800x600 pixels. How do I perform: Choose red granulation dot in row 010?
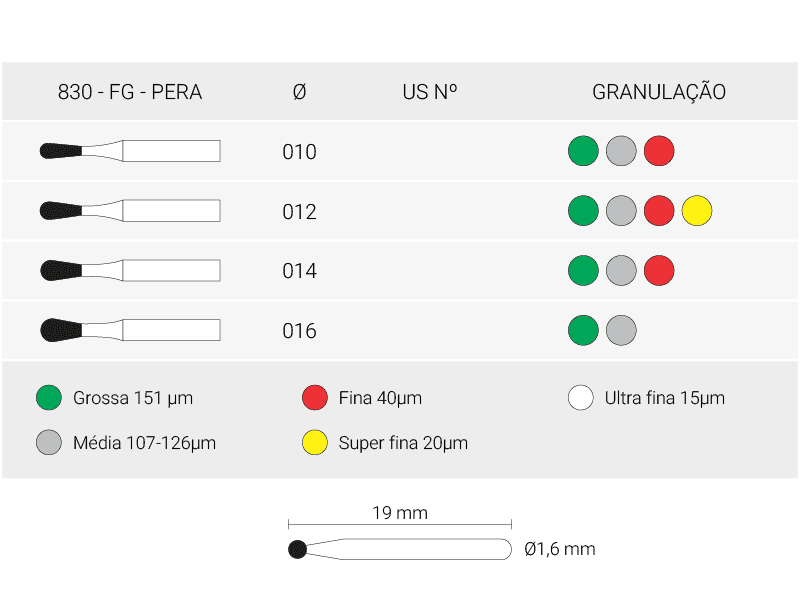(659, 151)
